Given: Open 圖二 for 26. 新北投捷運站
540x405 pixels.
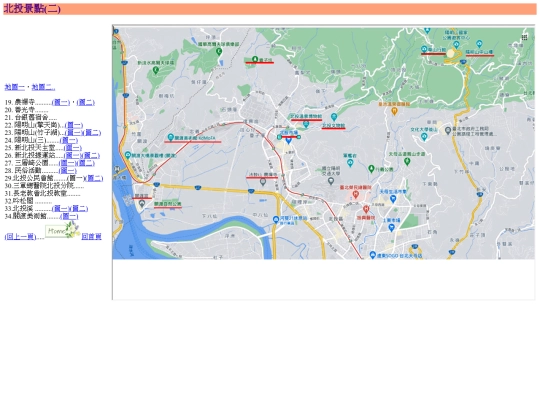Looking at the screenshot, I should (x=91, y=155).
